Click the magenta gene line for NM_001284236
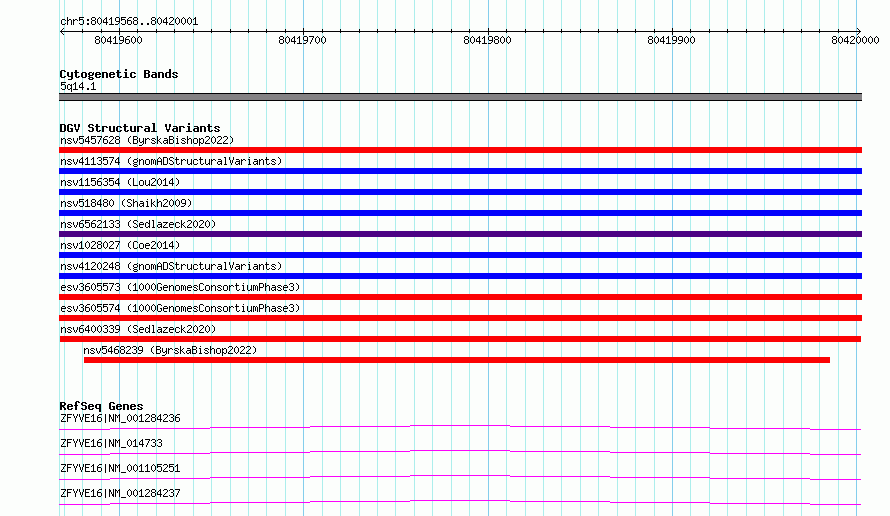 [460, 427]
